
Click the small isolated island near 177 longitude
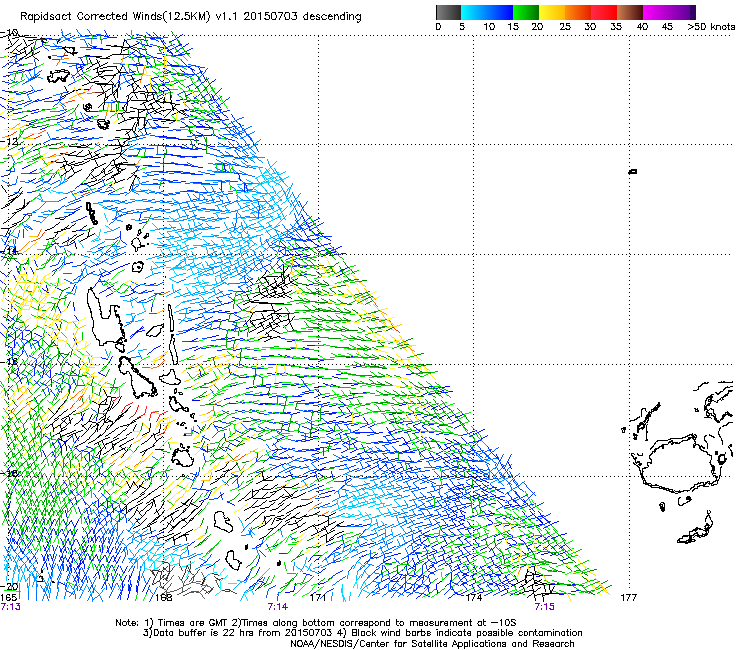coord(633,171)
